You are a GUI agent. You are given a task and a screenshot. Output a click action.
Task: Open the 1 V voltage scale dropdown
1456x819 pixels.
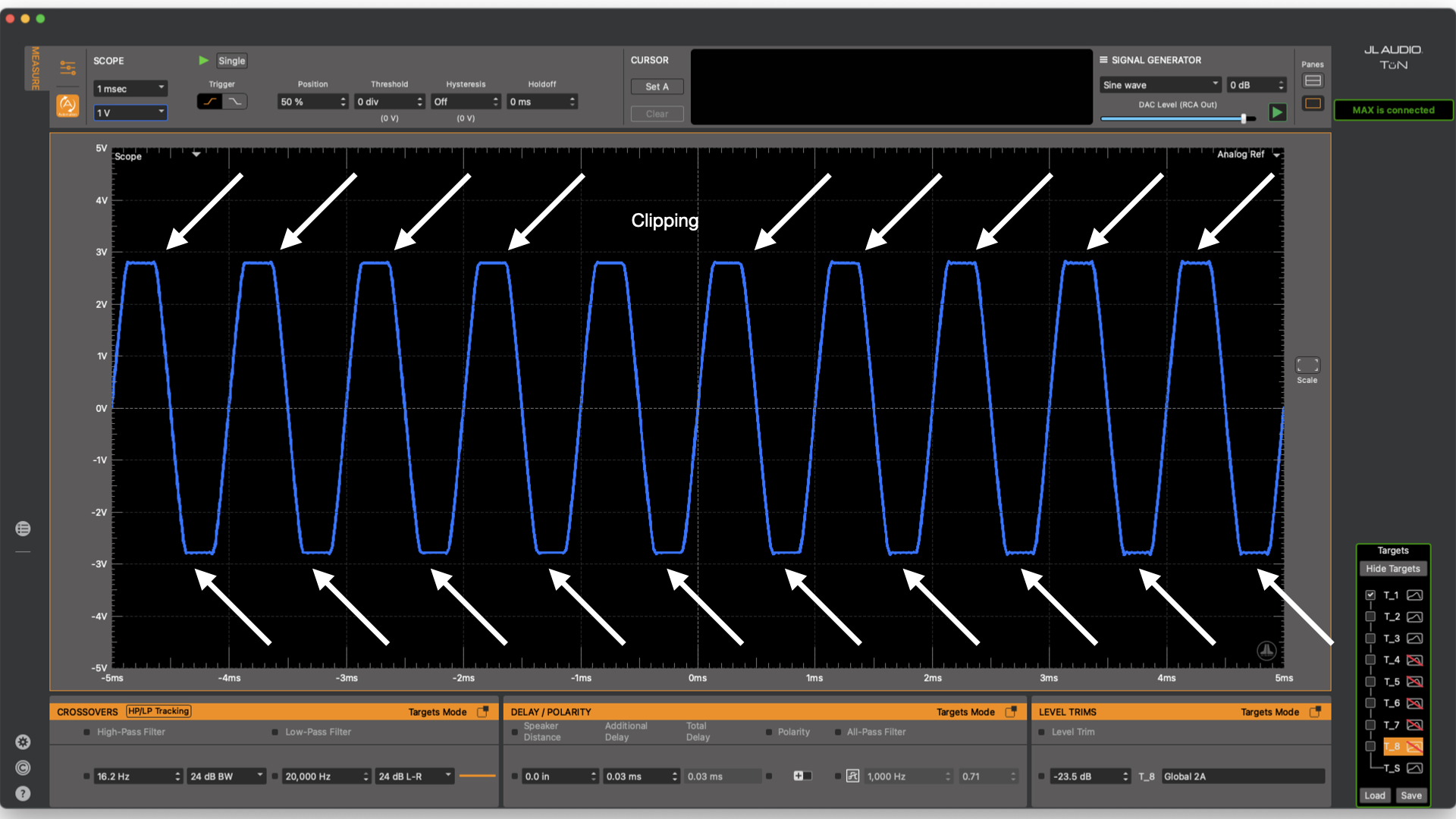tap(130, 113)
